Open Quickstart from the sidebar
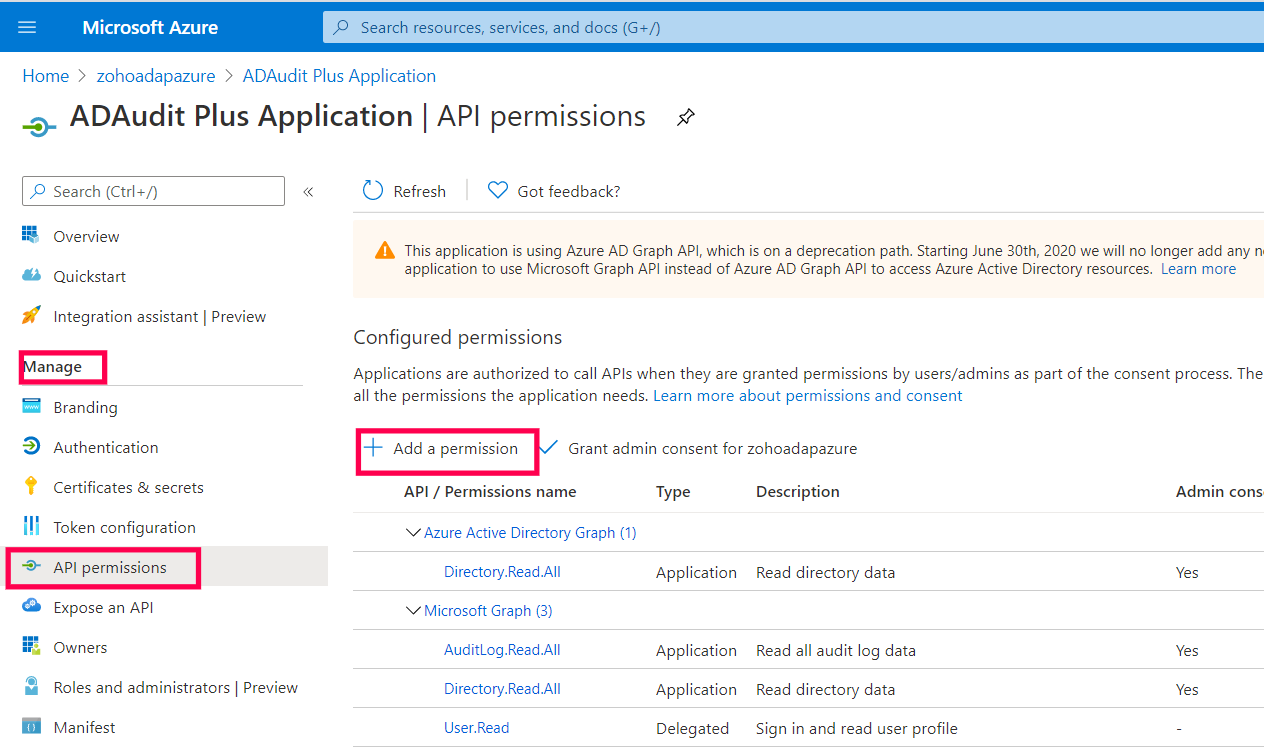The width and height of the screenshot is (1264, 756). pyautogui.click(x=89, y=277)
